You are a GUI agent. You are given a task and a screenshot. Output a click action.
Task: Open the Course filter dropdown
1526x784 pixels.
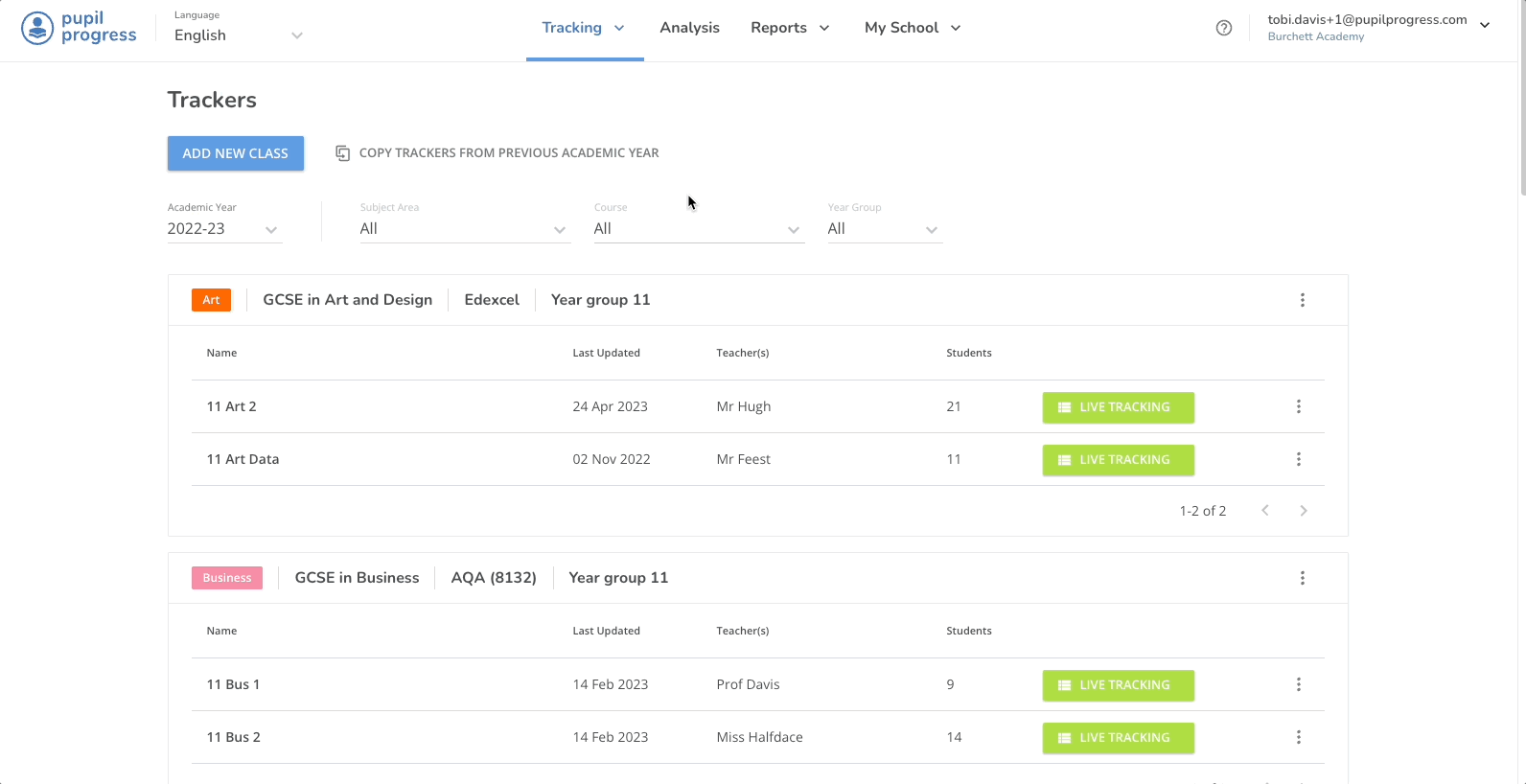tap(698, 229)
